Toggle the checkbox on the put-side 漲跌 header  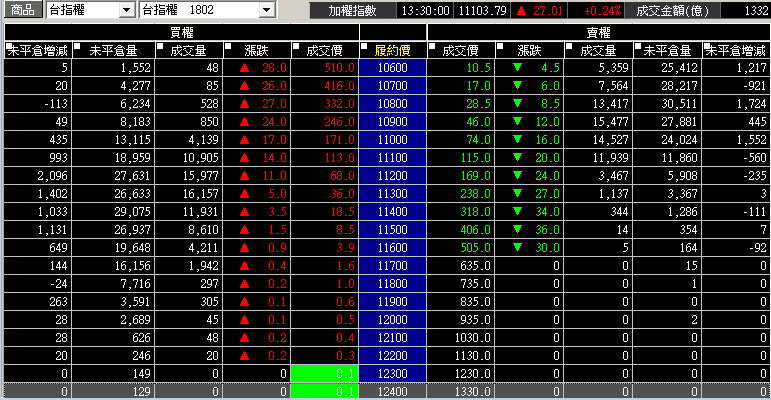(501, 46)
